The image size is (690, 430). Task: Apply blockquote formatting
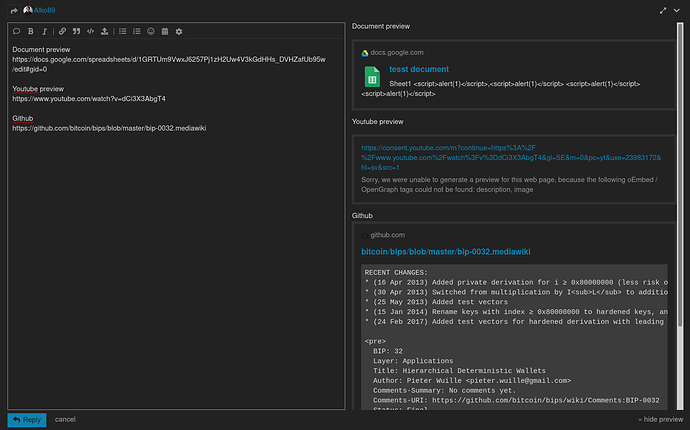(x=77, y=31)
